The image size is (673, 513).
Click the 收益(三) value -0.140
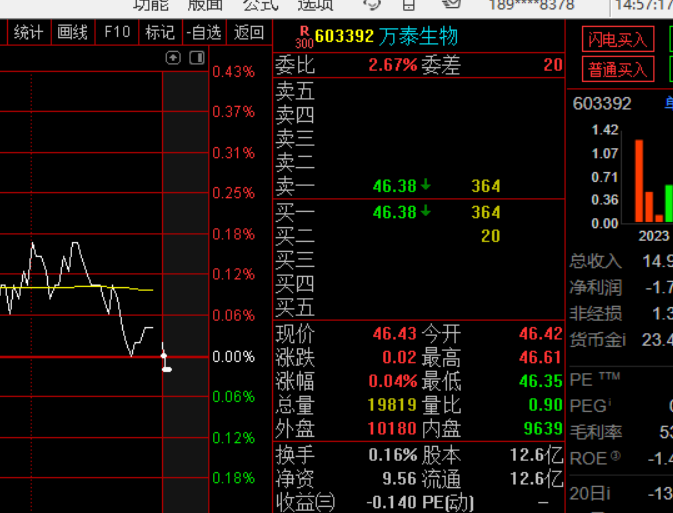(x=391, y=502)
